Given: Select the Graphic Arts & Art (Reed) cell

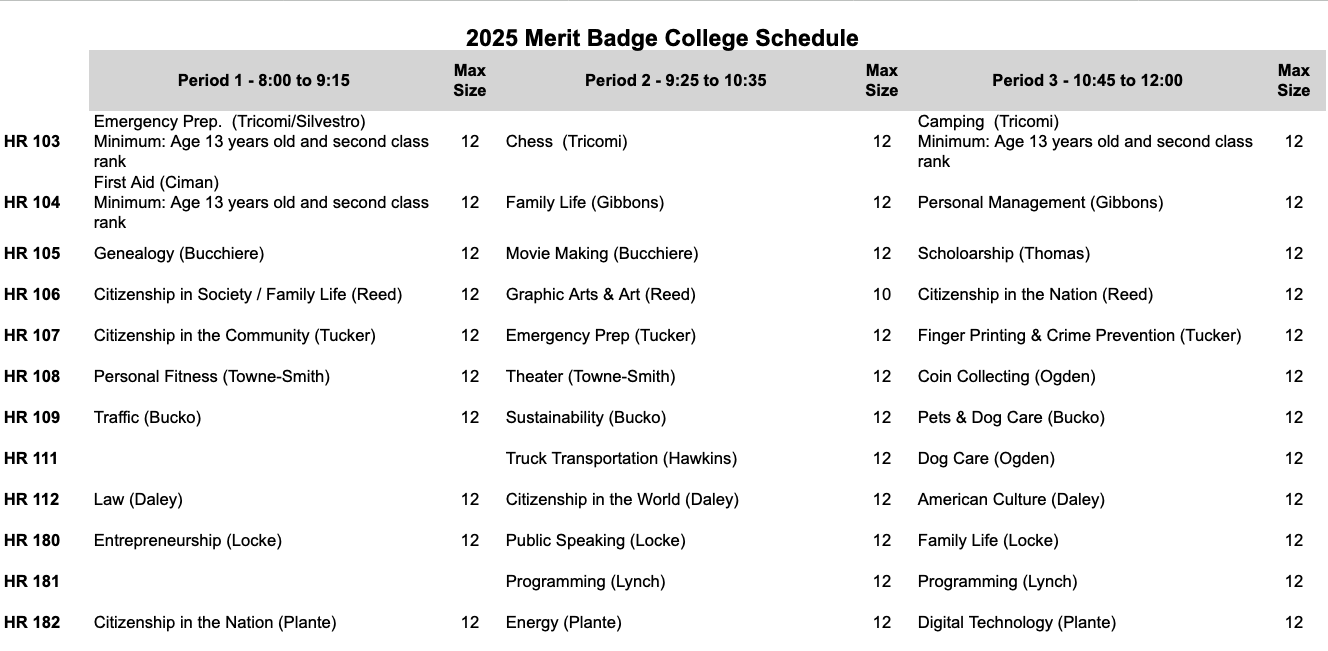Looking at the screenshot, I should [x=600, y=295].
